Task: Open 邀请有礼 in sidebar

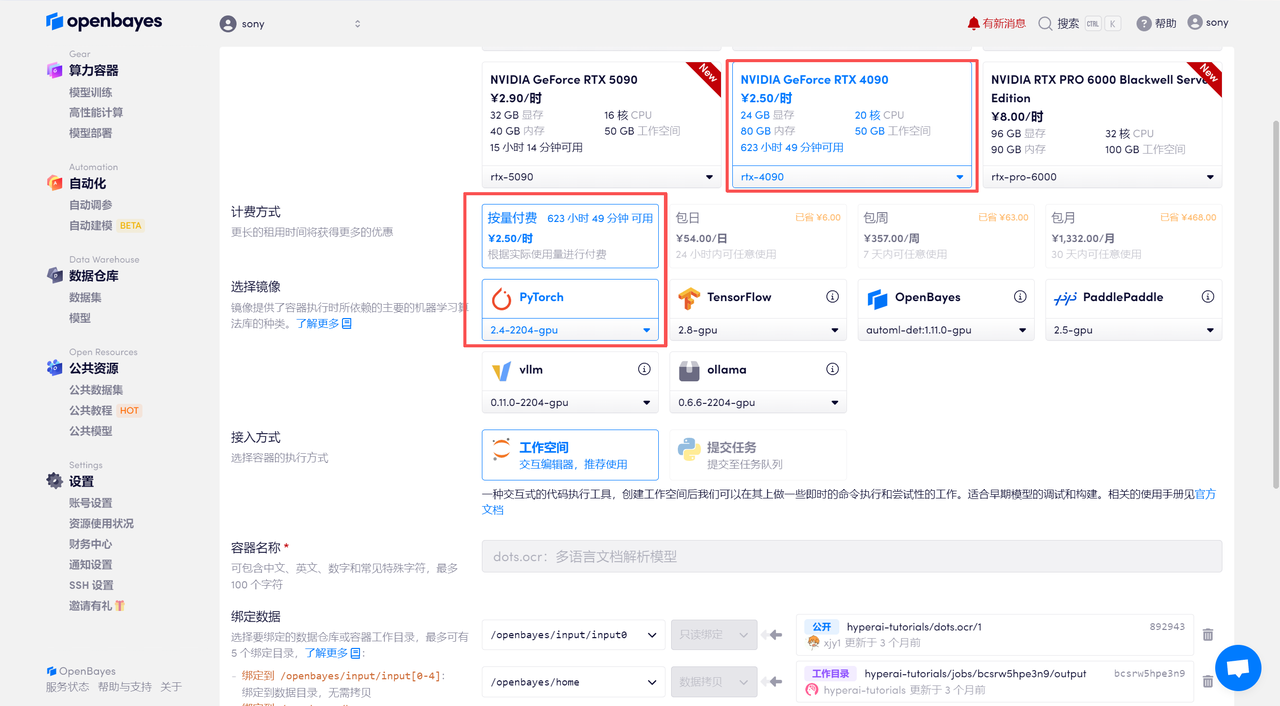Action: (97, 606)
